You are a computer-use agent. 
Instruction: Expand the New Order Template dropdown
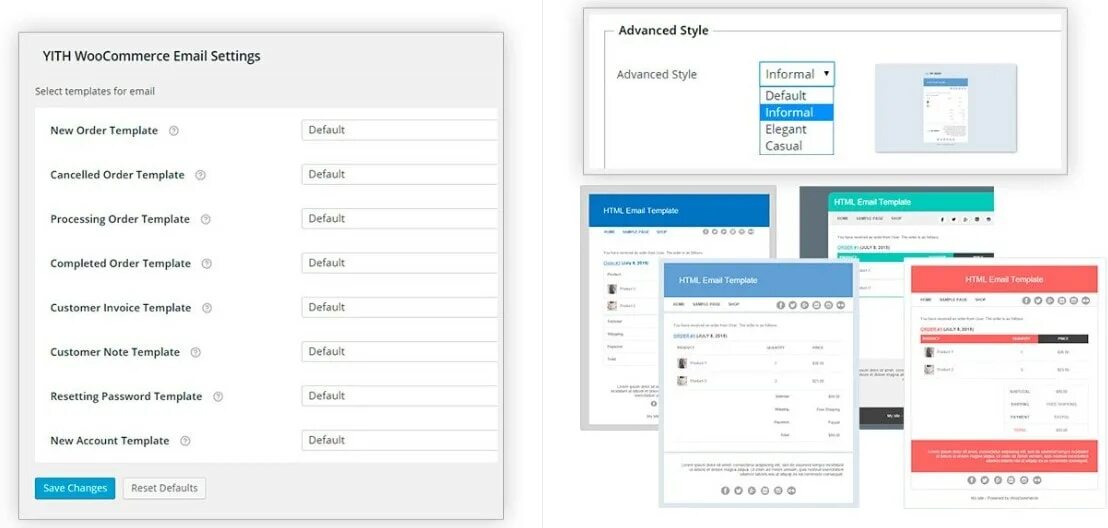(399, 130)
